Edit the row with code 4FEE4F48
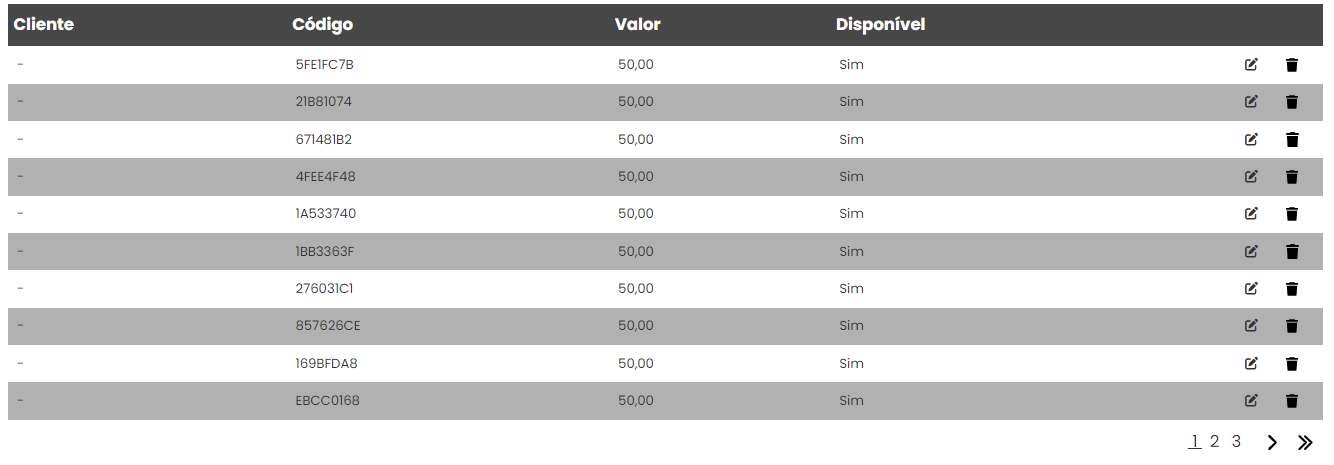The height and width of the screenshot is (465, 1334). [x=1251, y=177]
